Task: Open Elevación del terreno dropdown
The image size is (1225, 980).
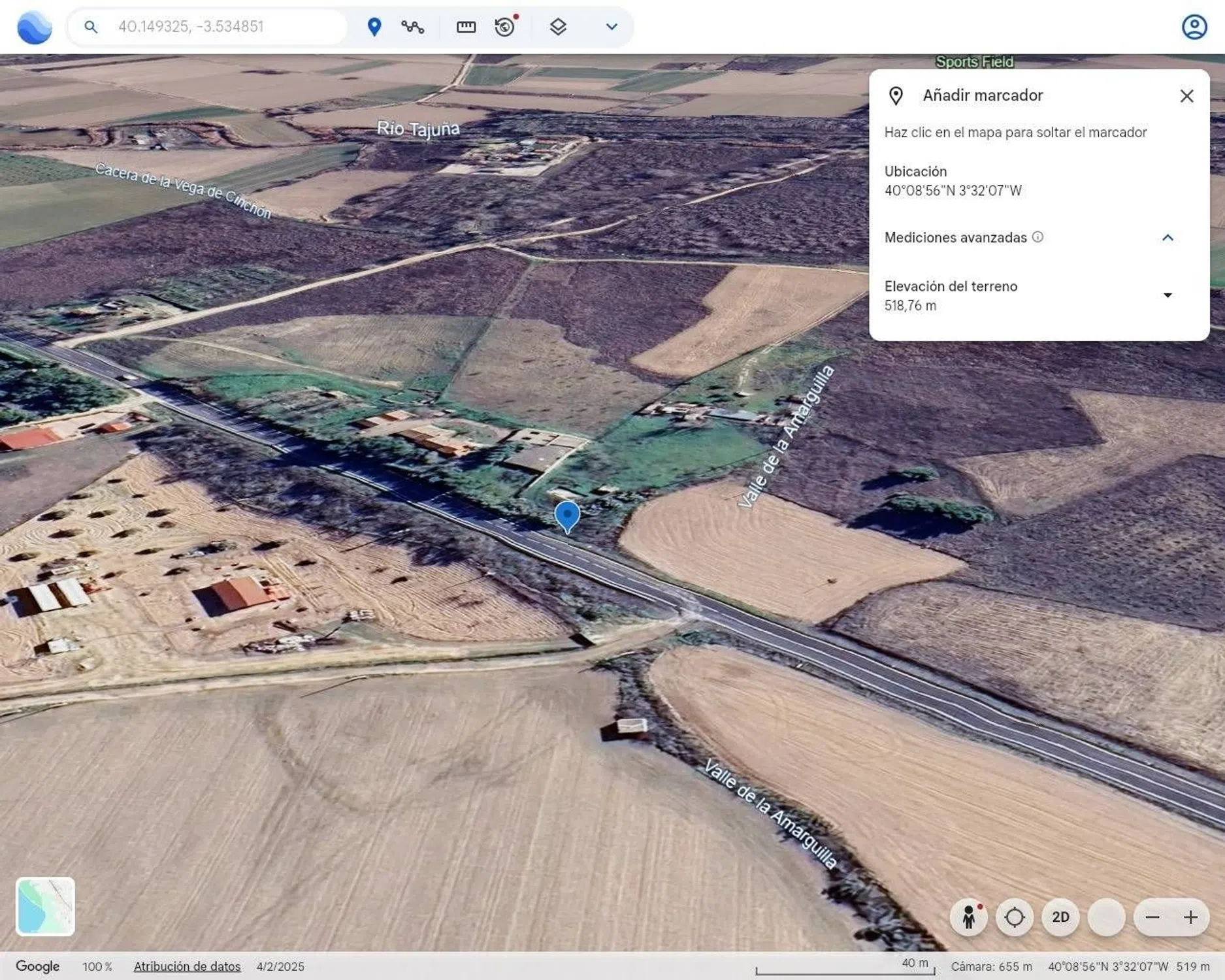Action: coord(1167,295)
